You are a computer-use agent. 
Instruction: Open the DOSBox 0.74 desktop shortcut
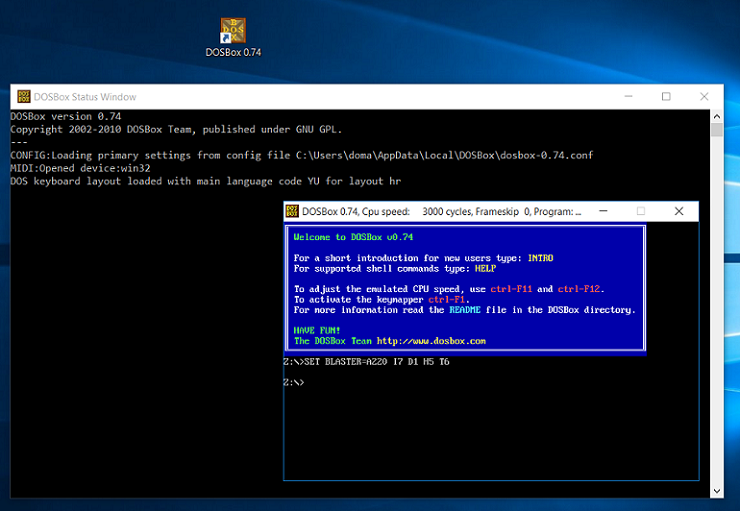(x=233, y=38)
